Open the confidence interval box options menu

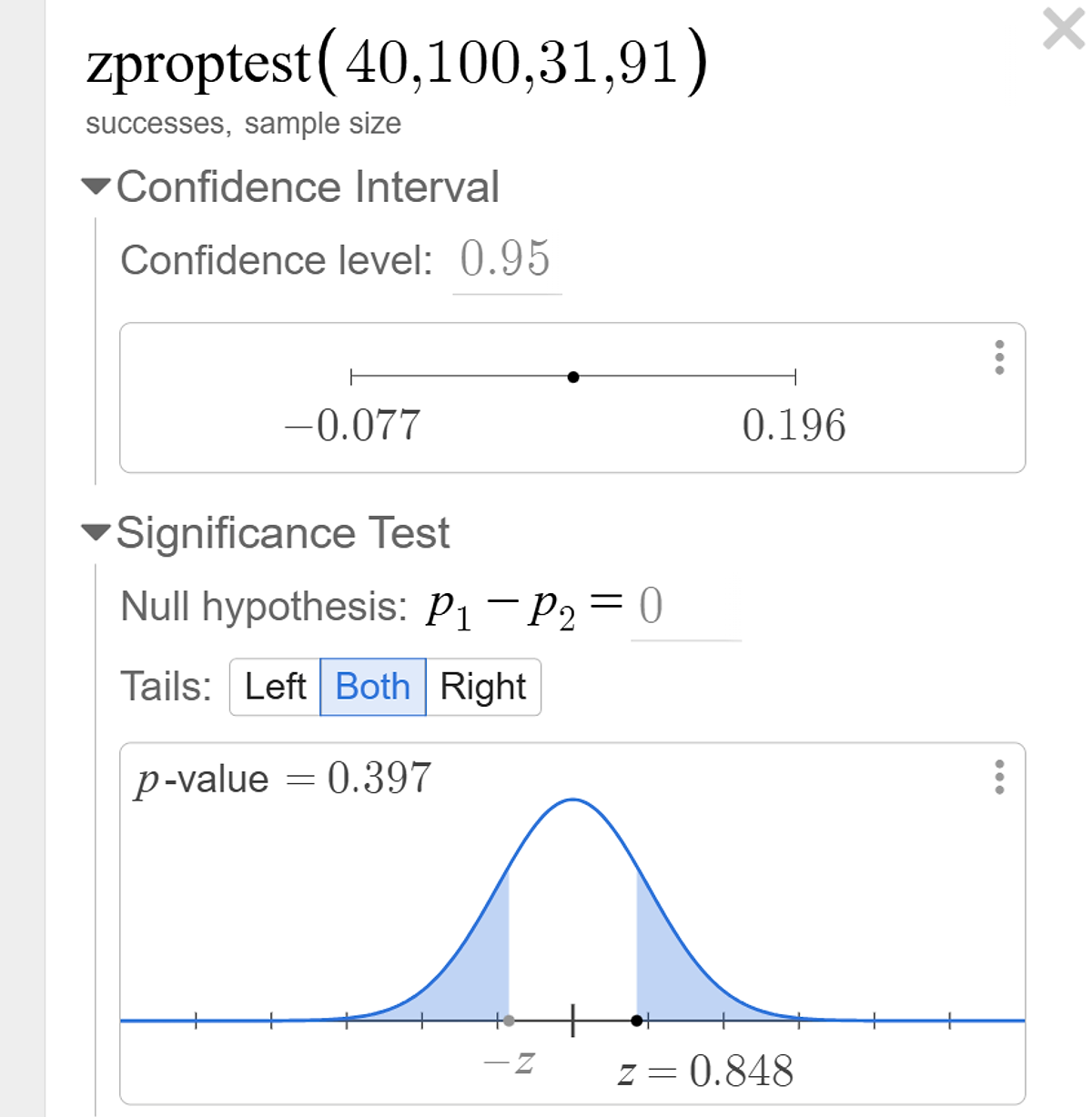(999, 358)
